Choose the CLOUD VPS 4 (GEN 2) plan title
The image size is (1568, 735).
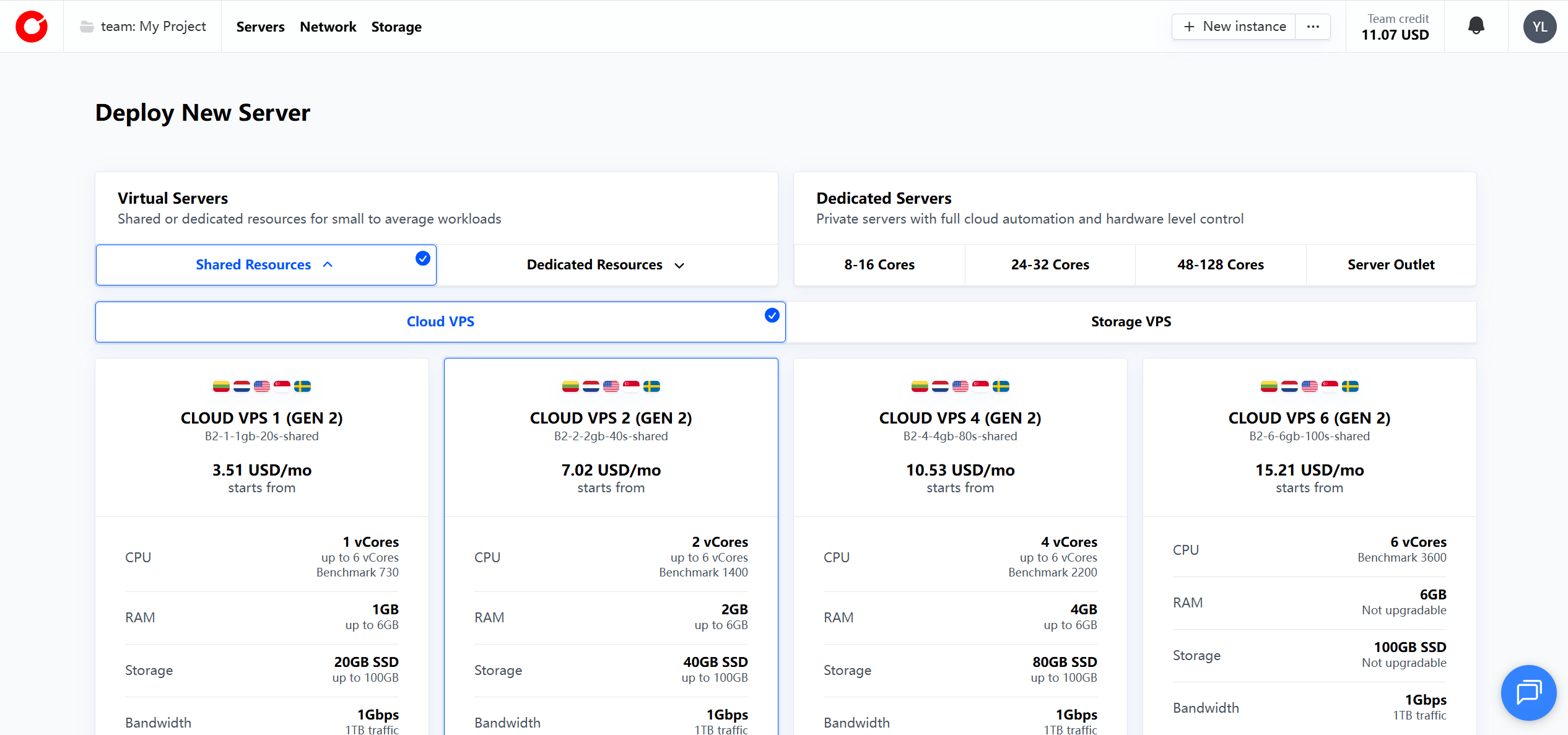pos(960,418)
